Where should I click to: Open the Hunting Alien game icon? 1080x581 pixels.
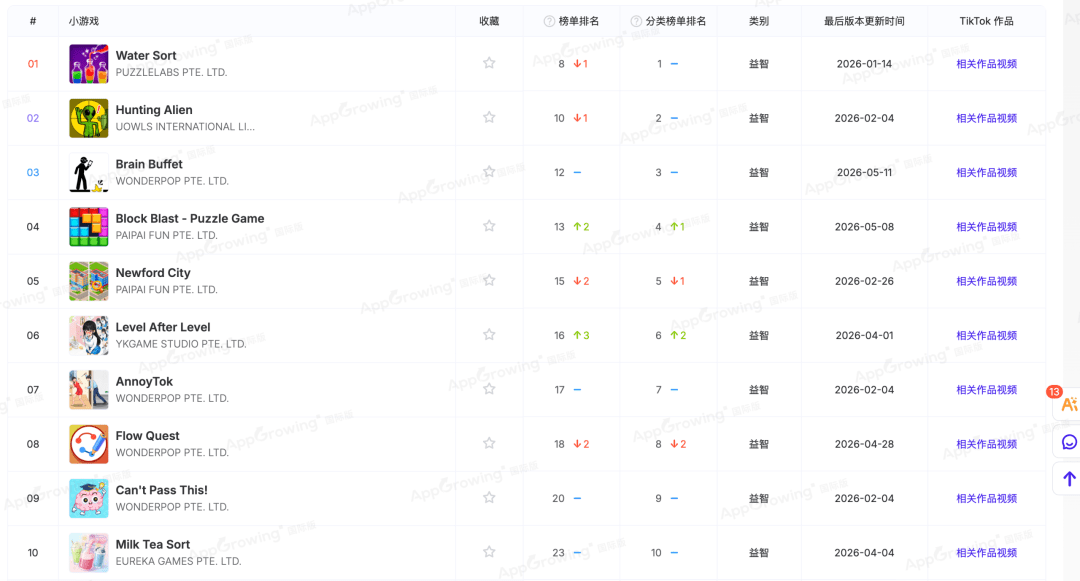(x=89, y=118)
